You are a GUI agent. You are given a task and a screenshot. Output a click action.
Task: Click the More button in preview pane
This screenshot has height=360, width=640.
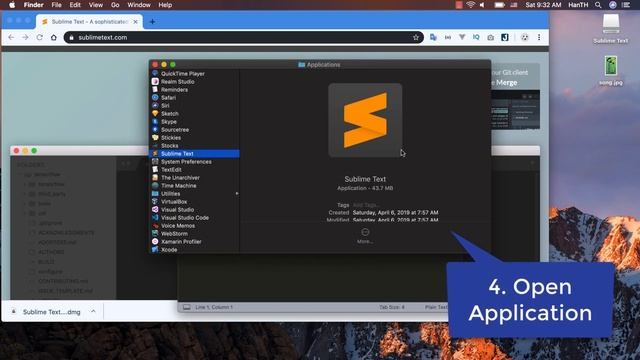pyautogui.click(x=365, y=236)
